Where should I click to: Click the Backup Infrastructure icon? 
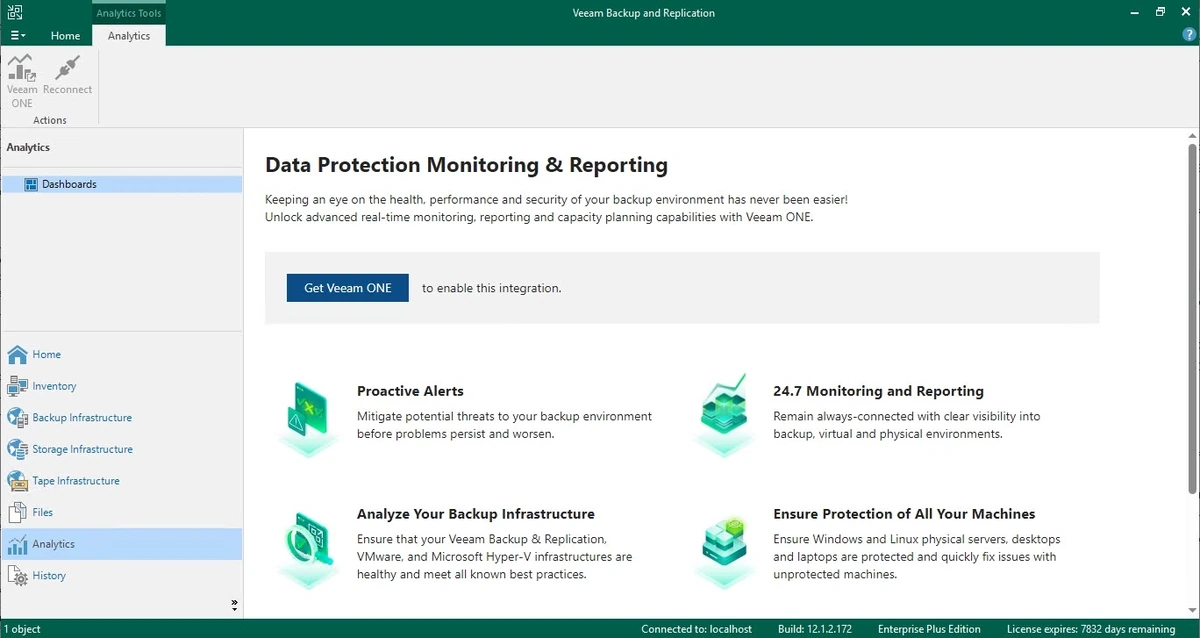(x=17, y=417)
